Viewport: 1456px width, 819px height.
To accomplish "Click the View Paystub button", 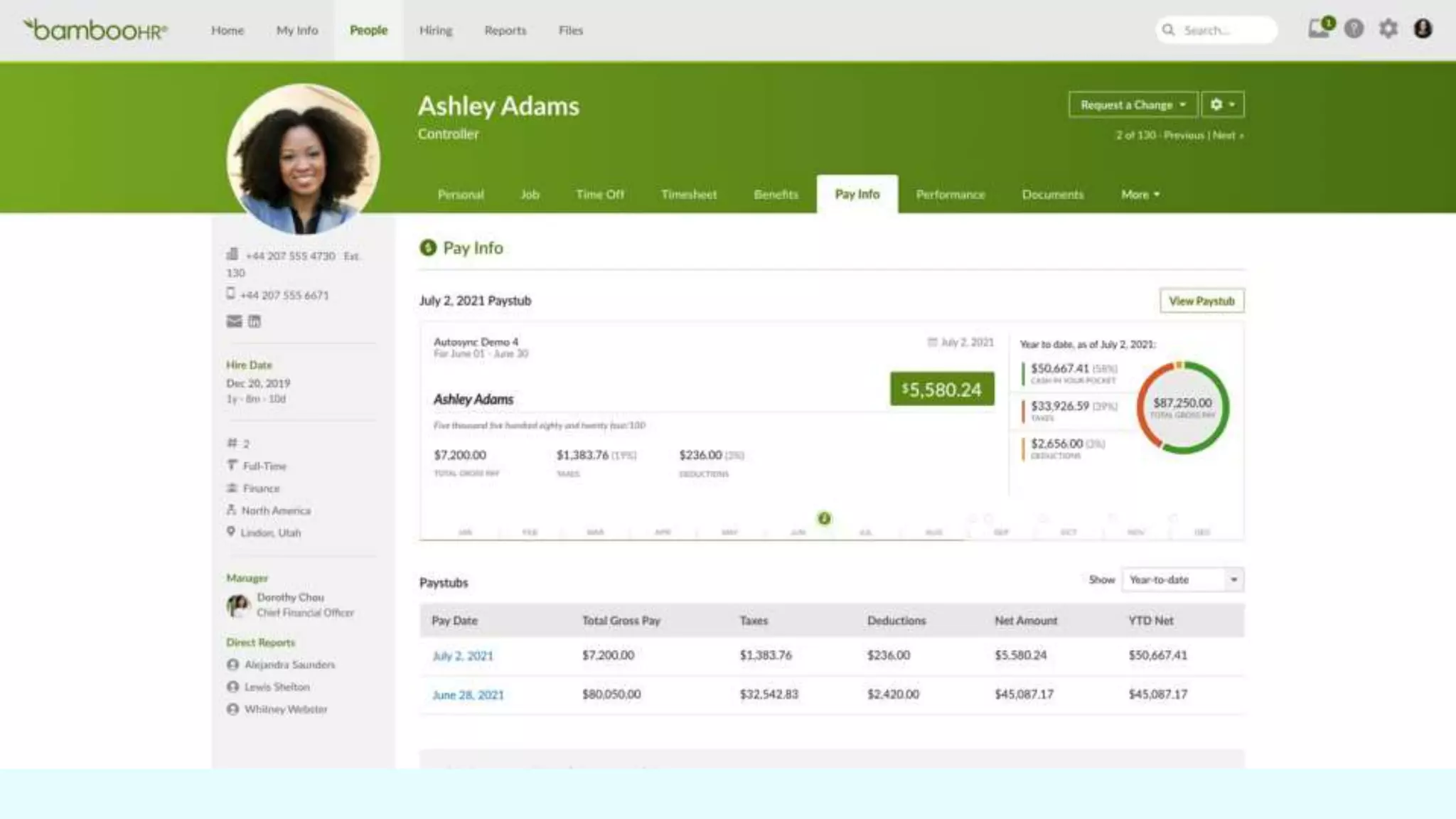I will tap(1201, 301).
